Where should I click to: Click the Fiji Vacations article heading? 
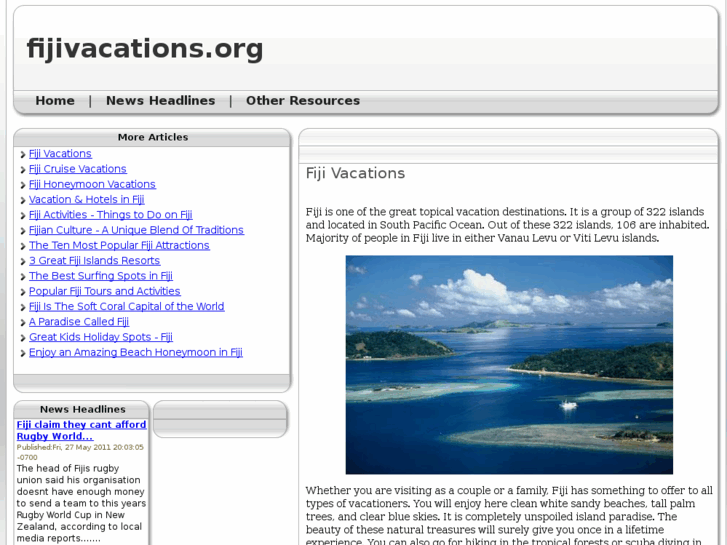pos(355,173)
